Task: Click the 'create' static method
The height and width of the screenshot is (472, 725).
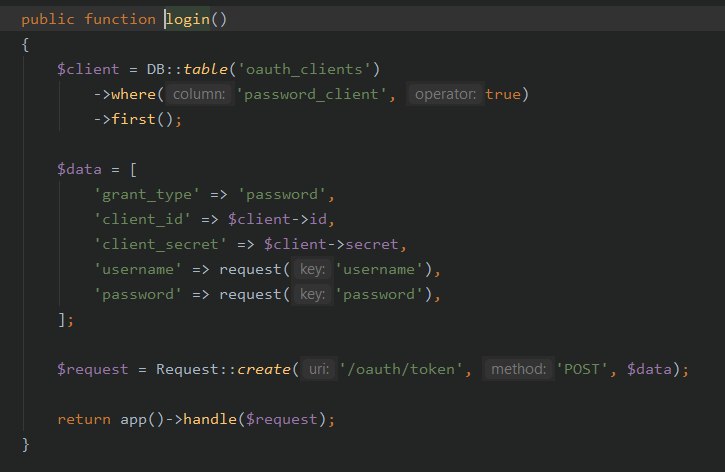Action: 264,369
